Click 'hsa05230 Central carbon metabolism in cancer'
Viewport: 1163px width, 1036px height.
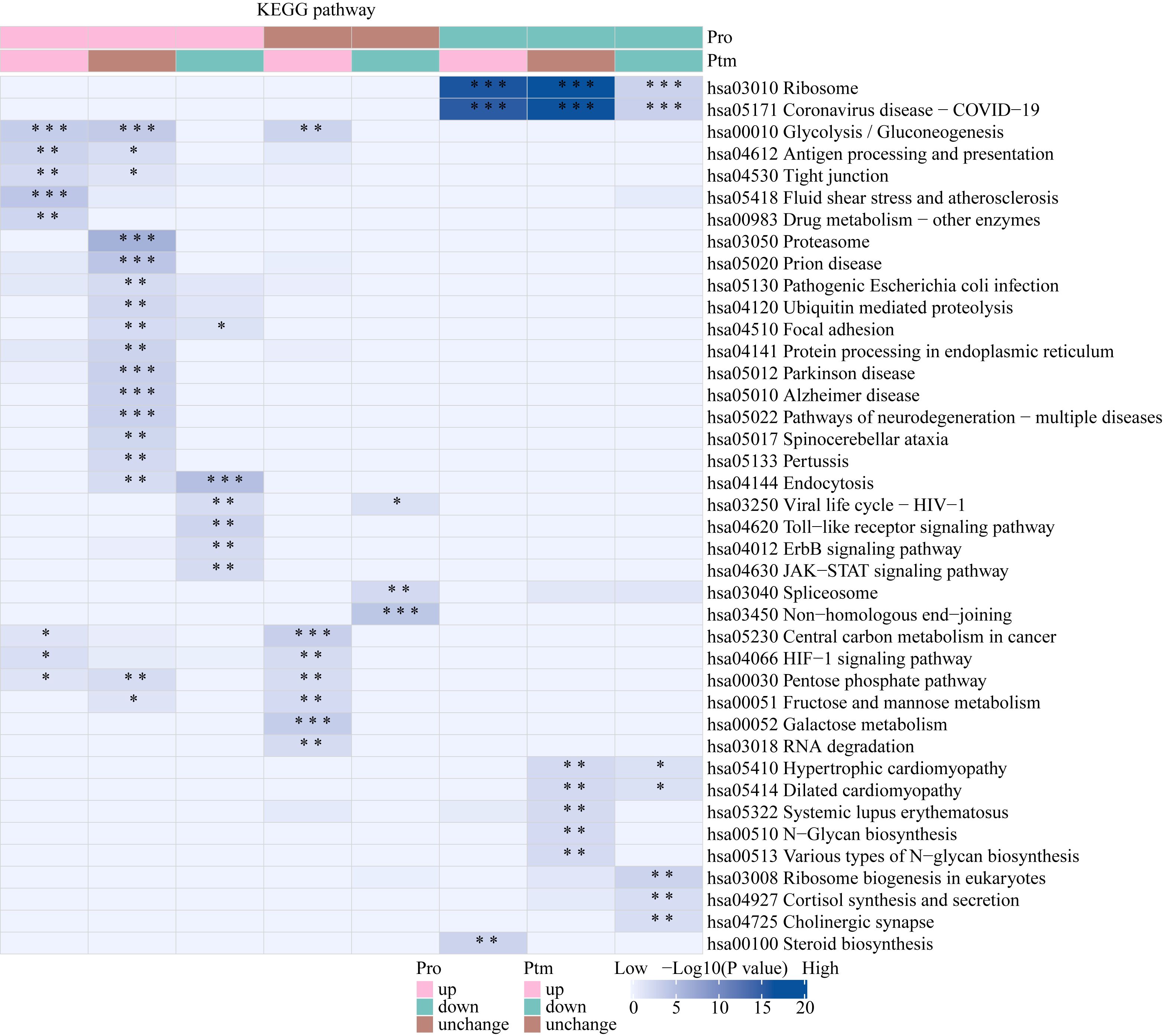click(x=881, y=637)
